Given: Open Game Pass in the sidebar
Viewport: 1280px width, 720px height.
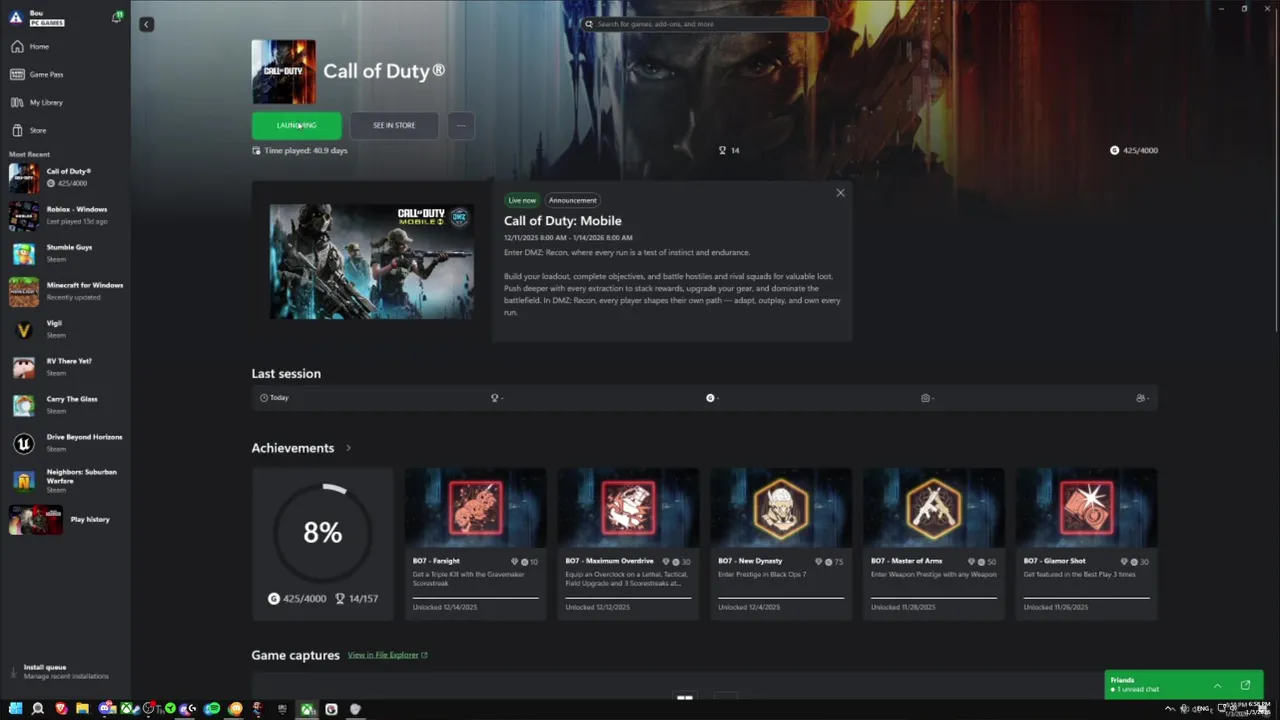Looking at the screenshot, I should coord(65,75).
